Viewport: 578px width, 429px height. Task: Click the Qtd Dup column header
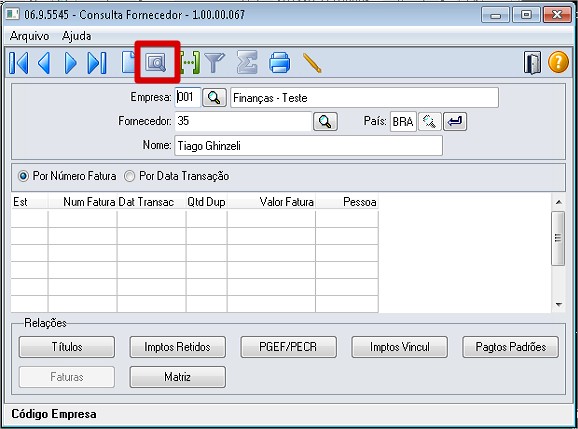[x=206, y=202]
